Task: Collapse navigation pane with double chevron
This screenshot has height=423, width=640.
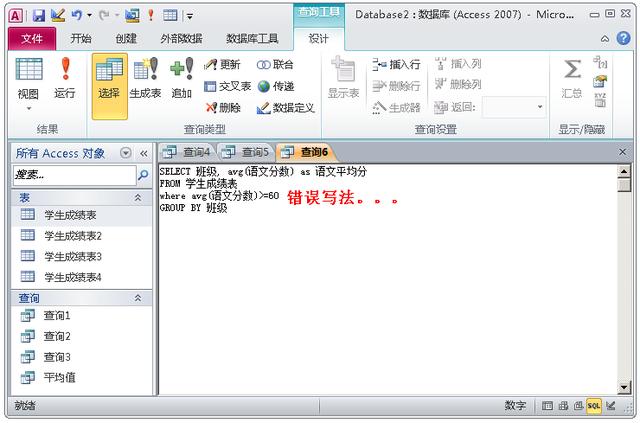Action: [x=144, y=154]
